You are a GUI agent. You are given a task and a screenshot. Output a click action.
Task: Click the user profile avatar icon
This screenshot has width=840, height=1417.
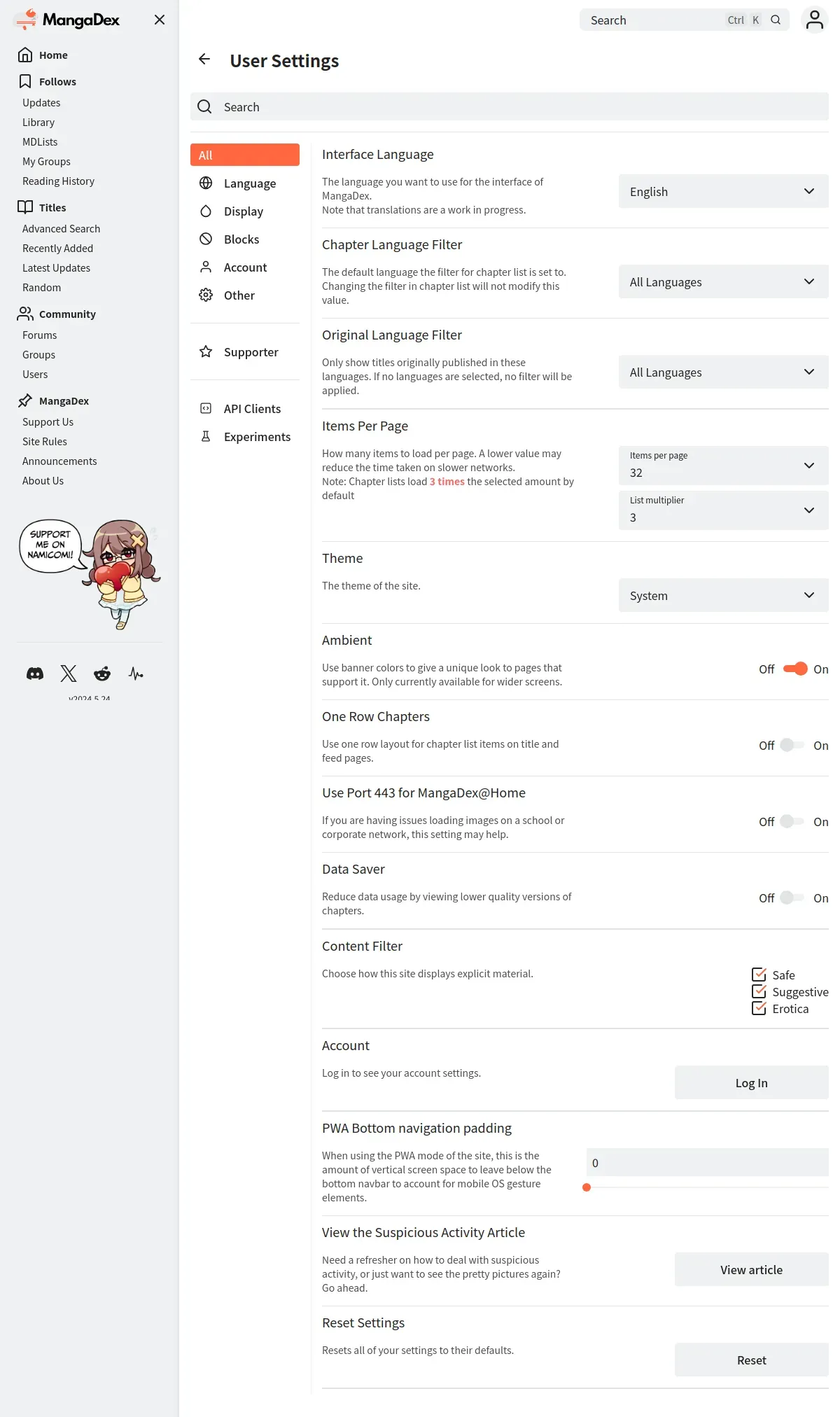814,20
